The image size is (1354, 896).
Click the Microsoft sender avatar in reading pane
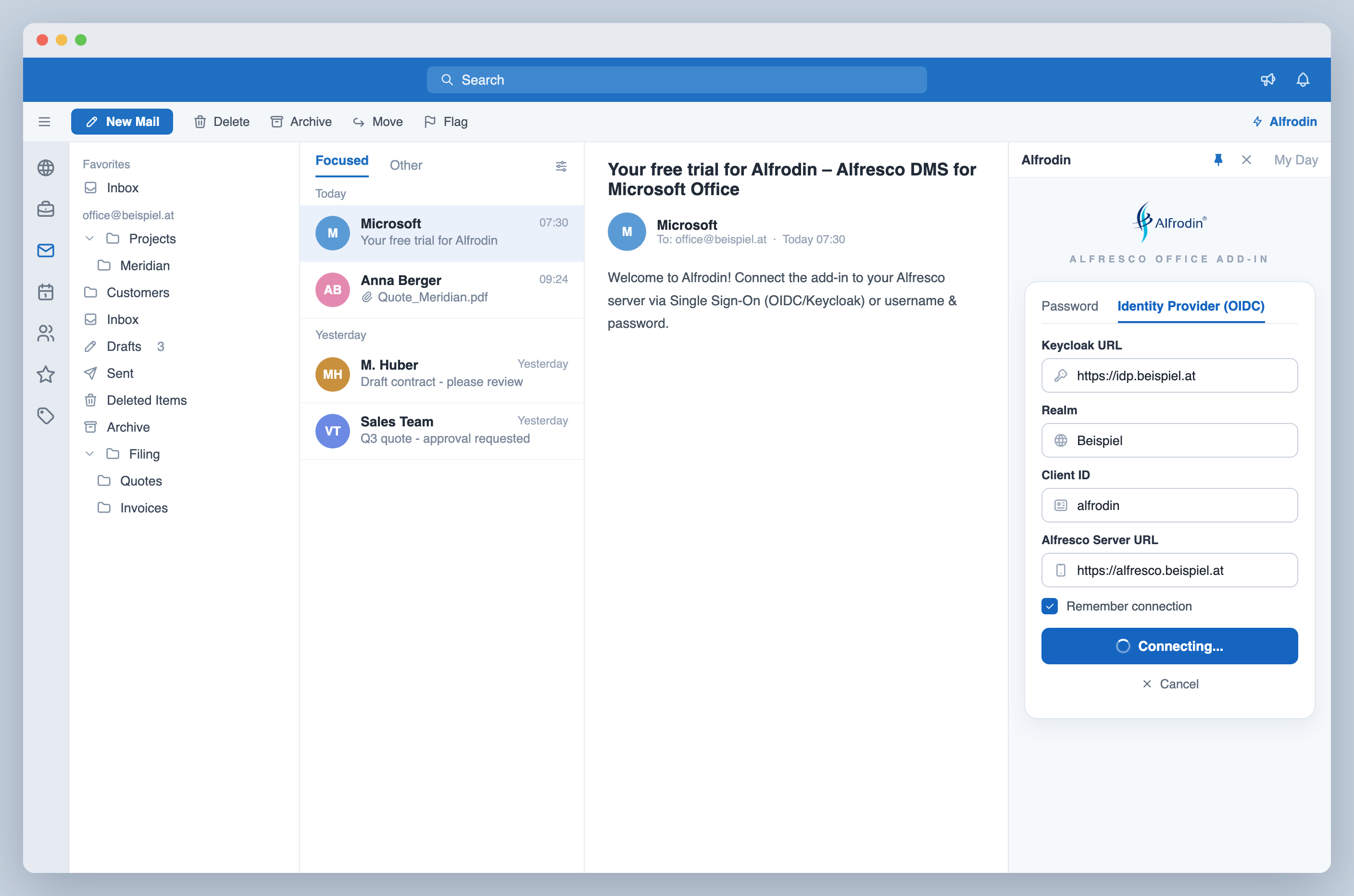(x=627, y=231)
